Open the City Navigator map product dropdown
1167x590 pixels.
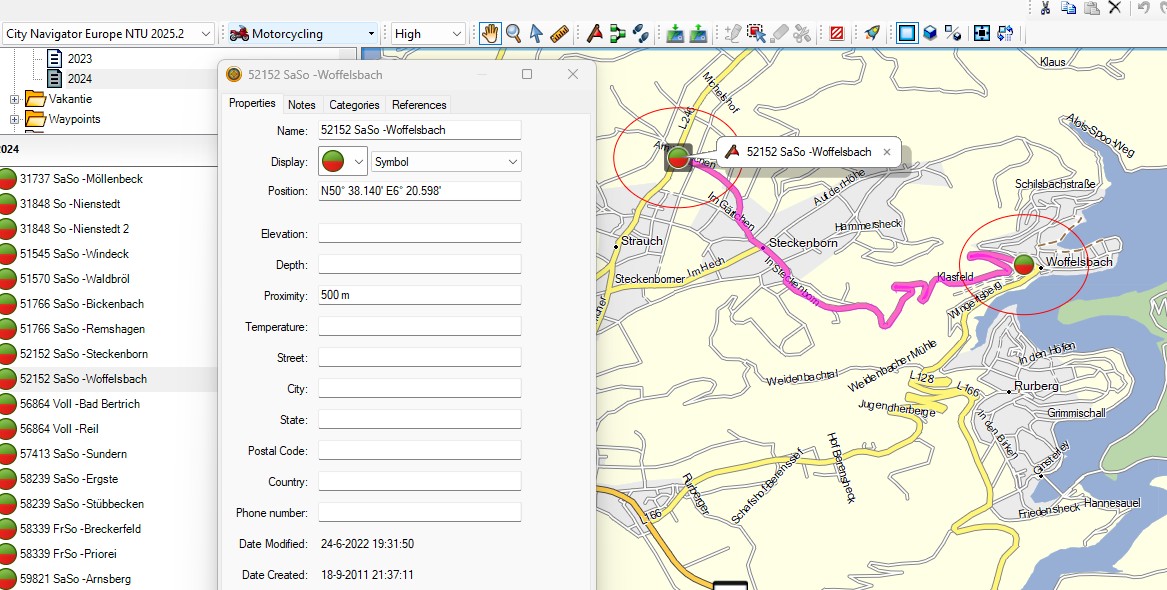tap(108, 33)
